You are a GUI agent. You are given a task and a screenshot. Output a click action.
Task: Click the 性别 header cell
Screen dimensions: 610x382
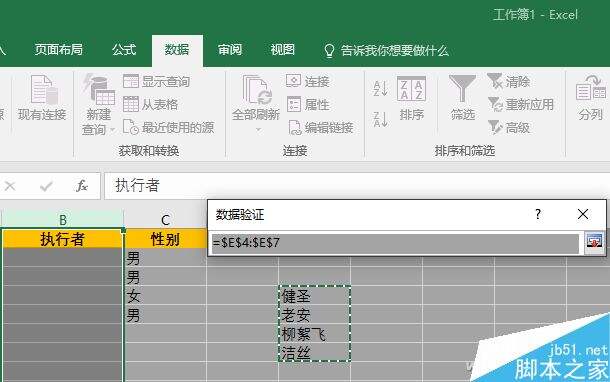click(x=165, y=239)
